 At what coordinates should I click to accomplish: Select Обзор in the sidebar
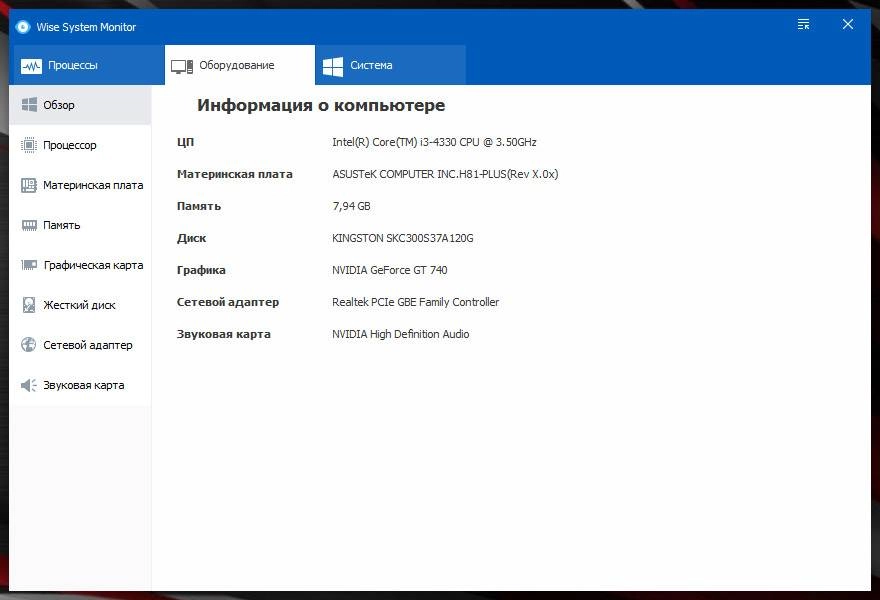click(x=80, y=105)
